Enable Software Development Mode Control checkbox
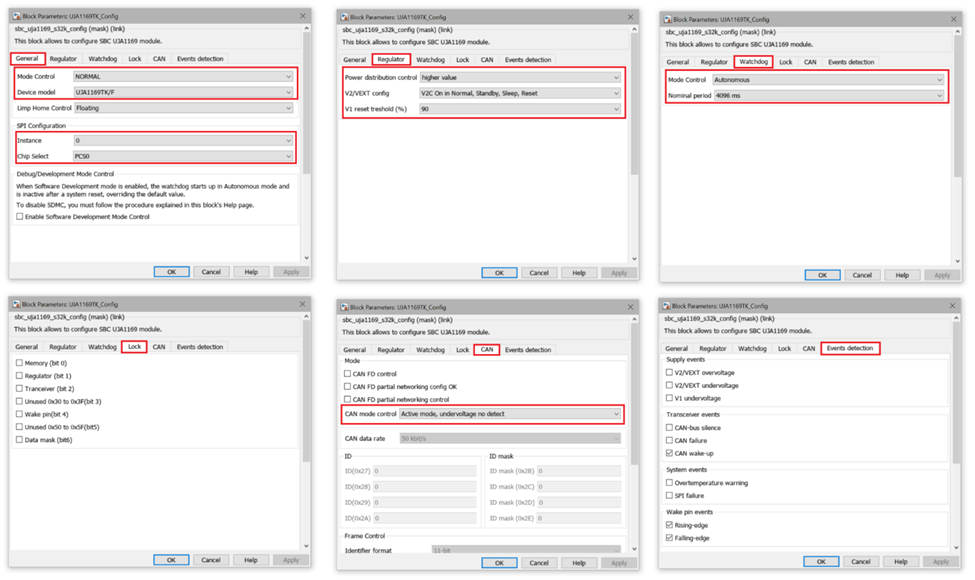This screenshot has width=975, height=580. pos(20,217)
